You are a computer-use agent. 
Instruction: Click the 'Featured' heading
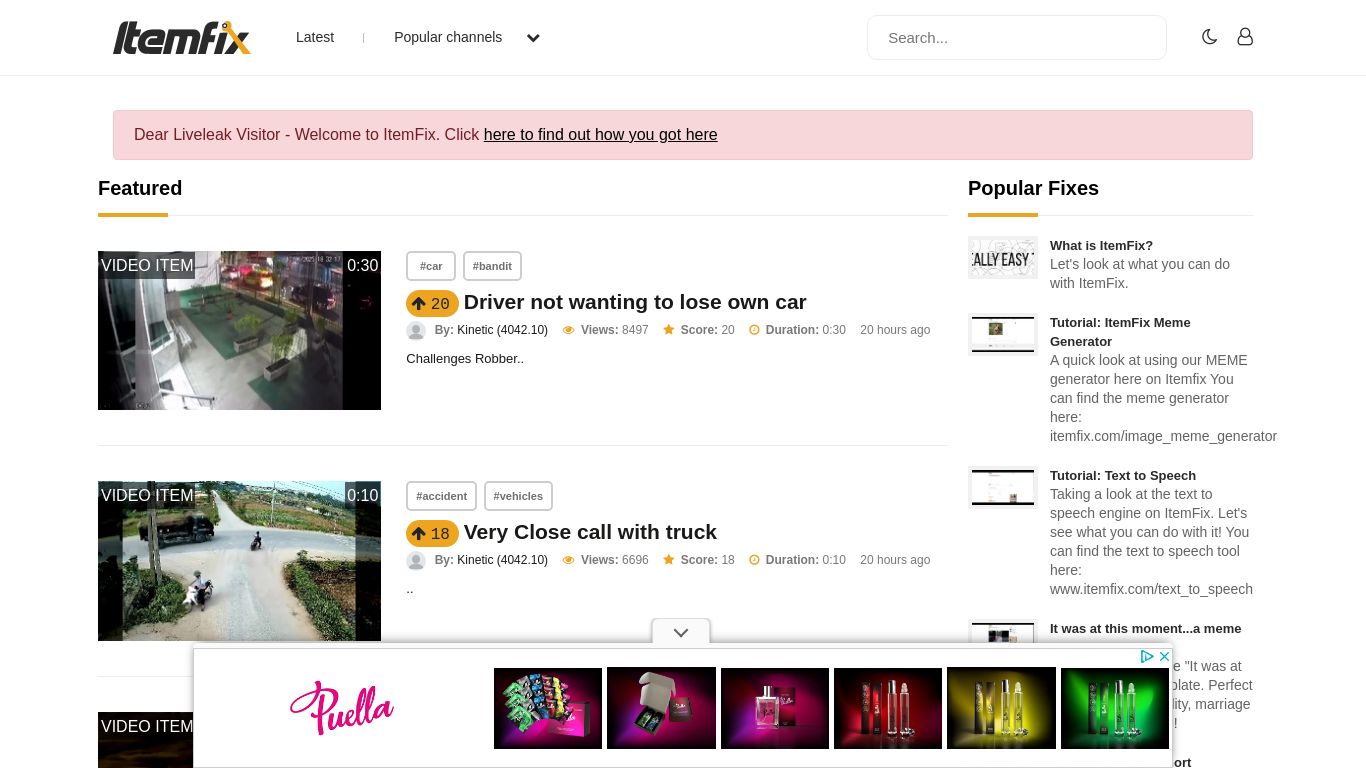[140, 188]
